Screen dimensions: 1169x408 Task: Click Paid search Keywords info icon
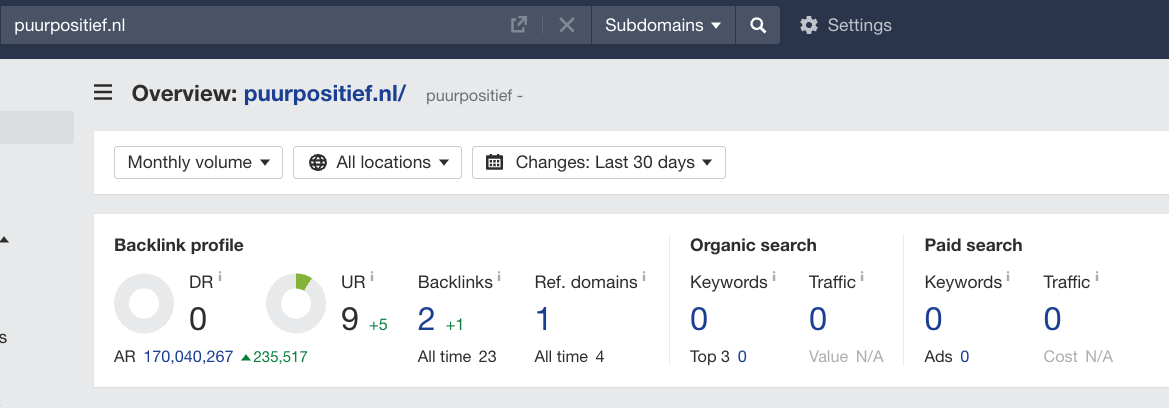pyautogui.click(x=1008, y=277)
